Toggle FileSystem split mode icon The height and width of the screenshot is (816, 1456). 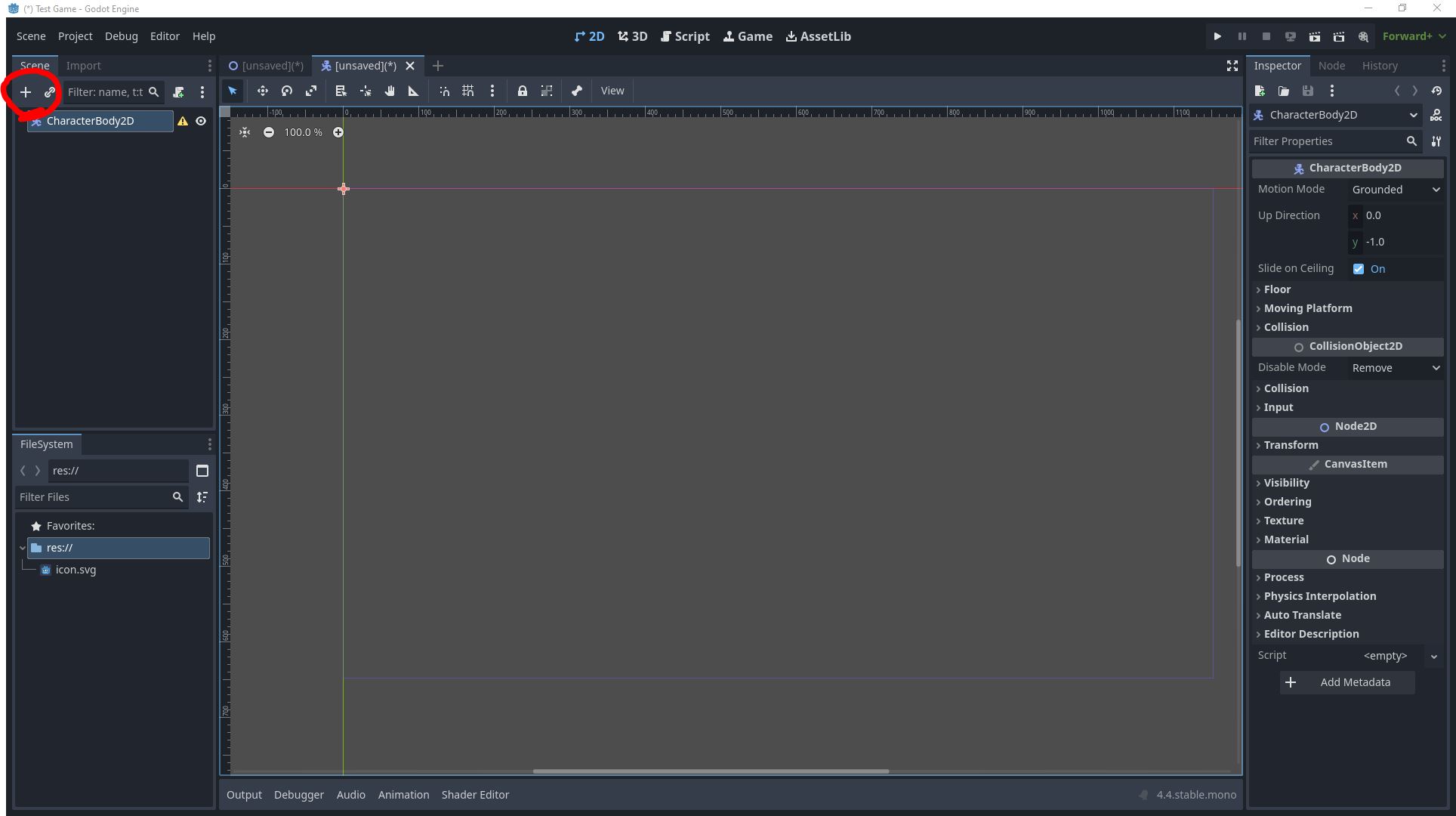pos(202,471)
